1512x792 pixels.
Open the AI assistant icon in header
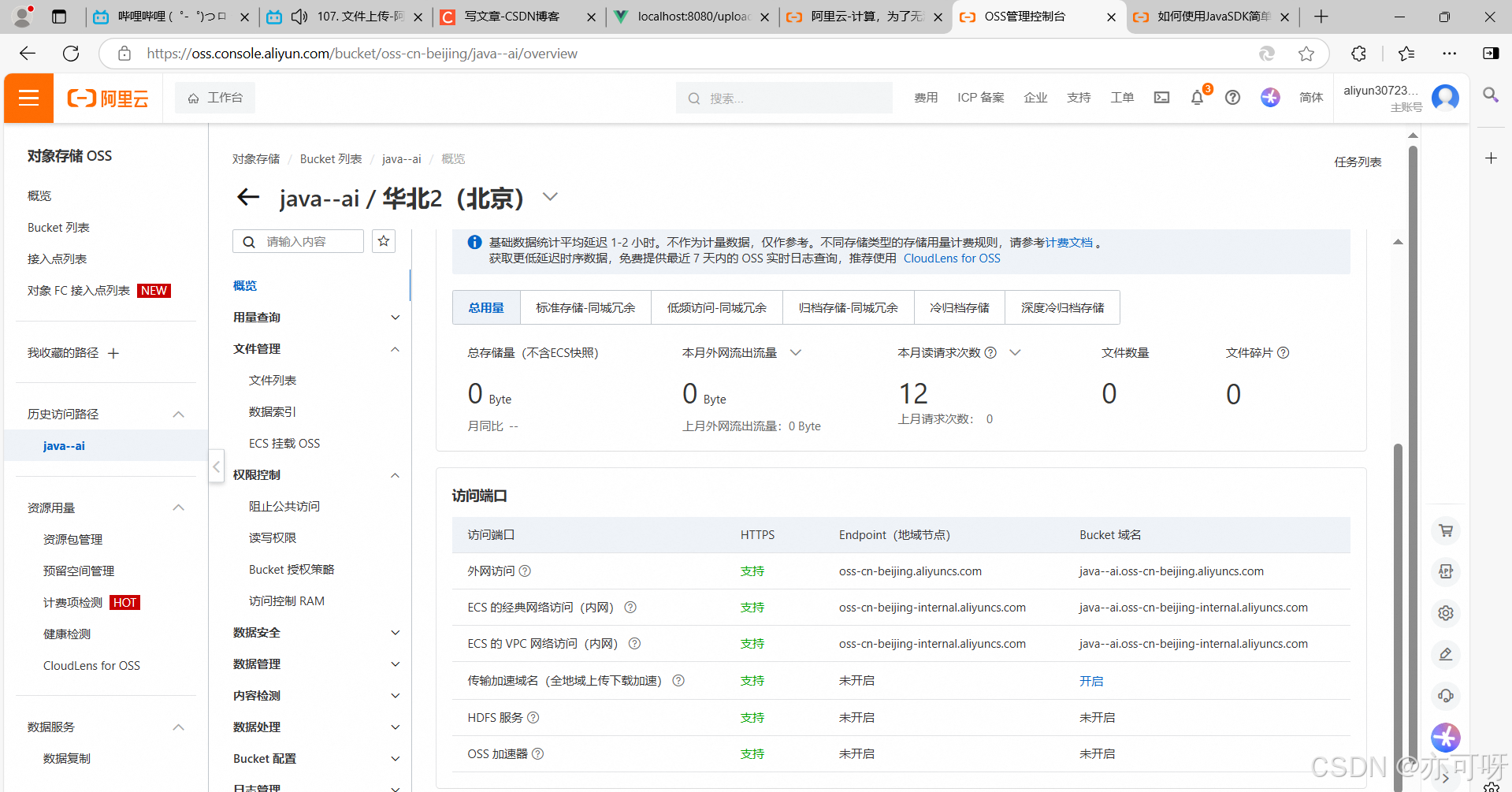(1270, 98)
